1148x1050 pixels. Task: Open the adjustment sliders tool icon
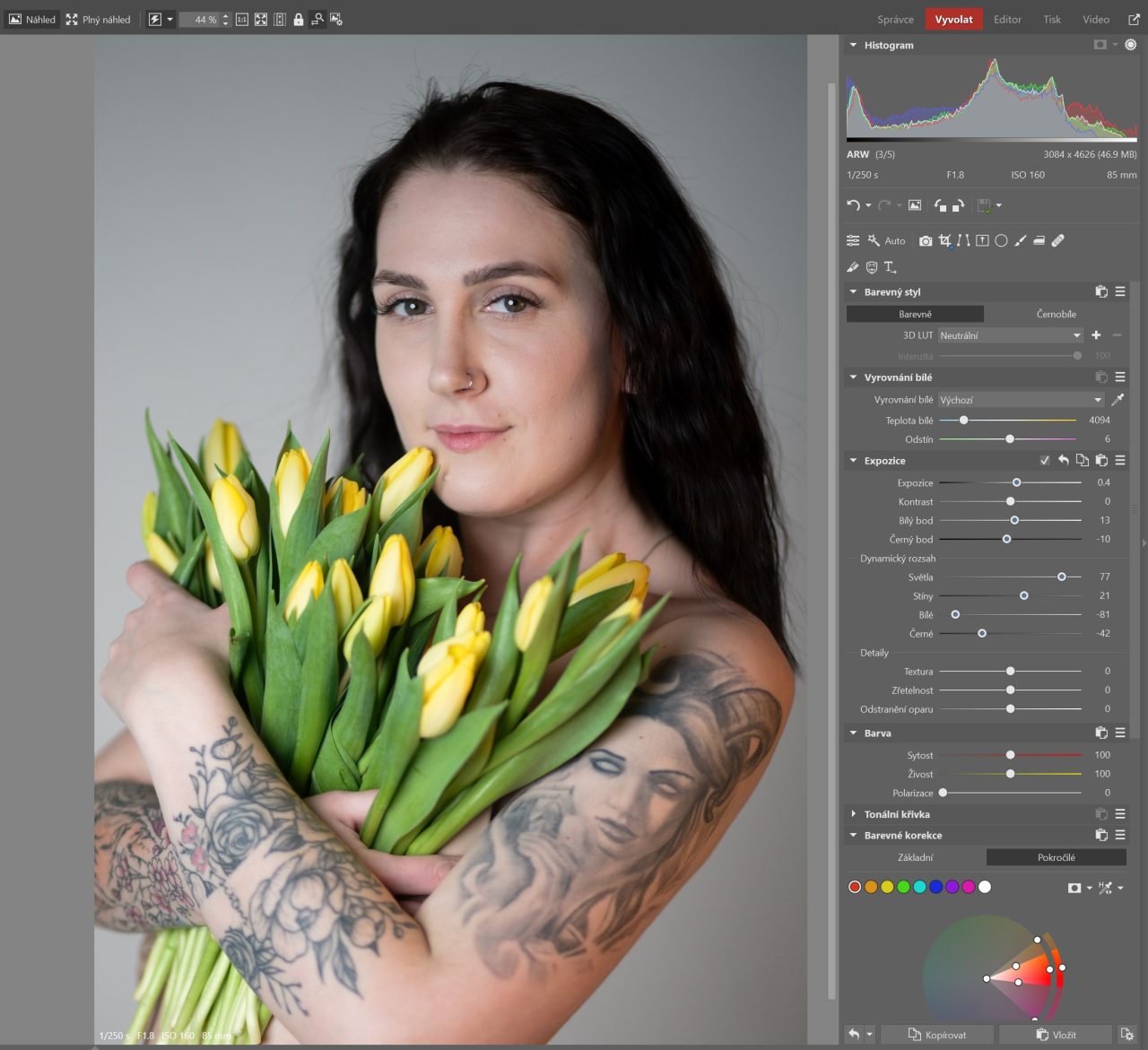[x=853, y=240]
